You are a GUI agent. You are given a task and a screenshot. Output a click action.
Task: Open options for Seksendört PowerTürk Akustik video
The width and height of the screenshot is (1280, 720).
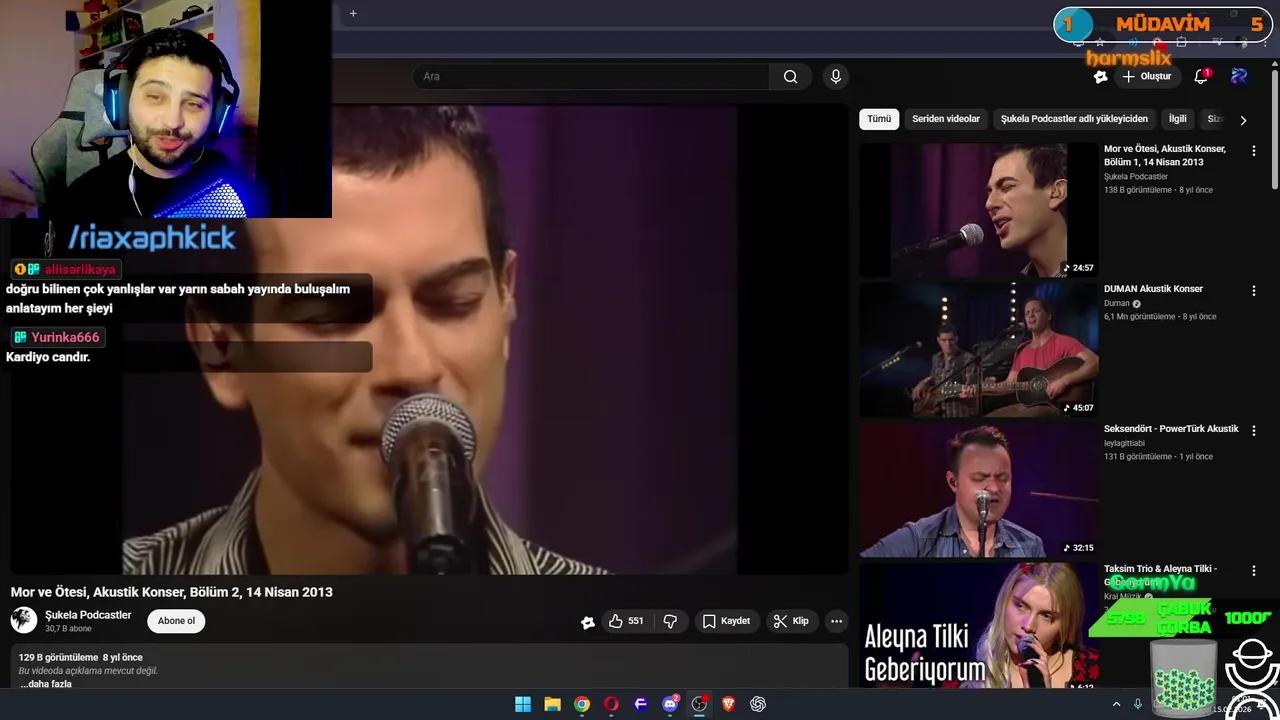coord(1253,431)
